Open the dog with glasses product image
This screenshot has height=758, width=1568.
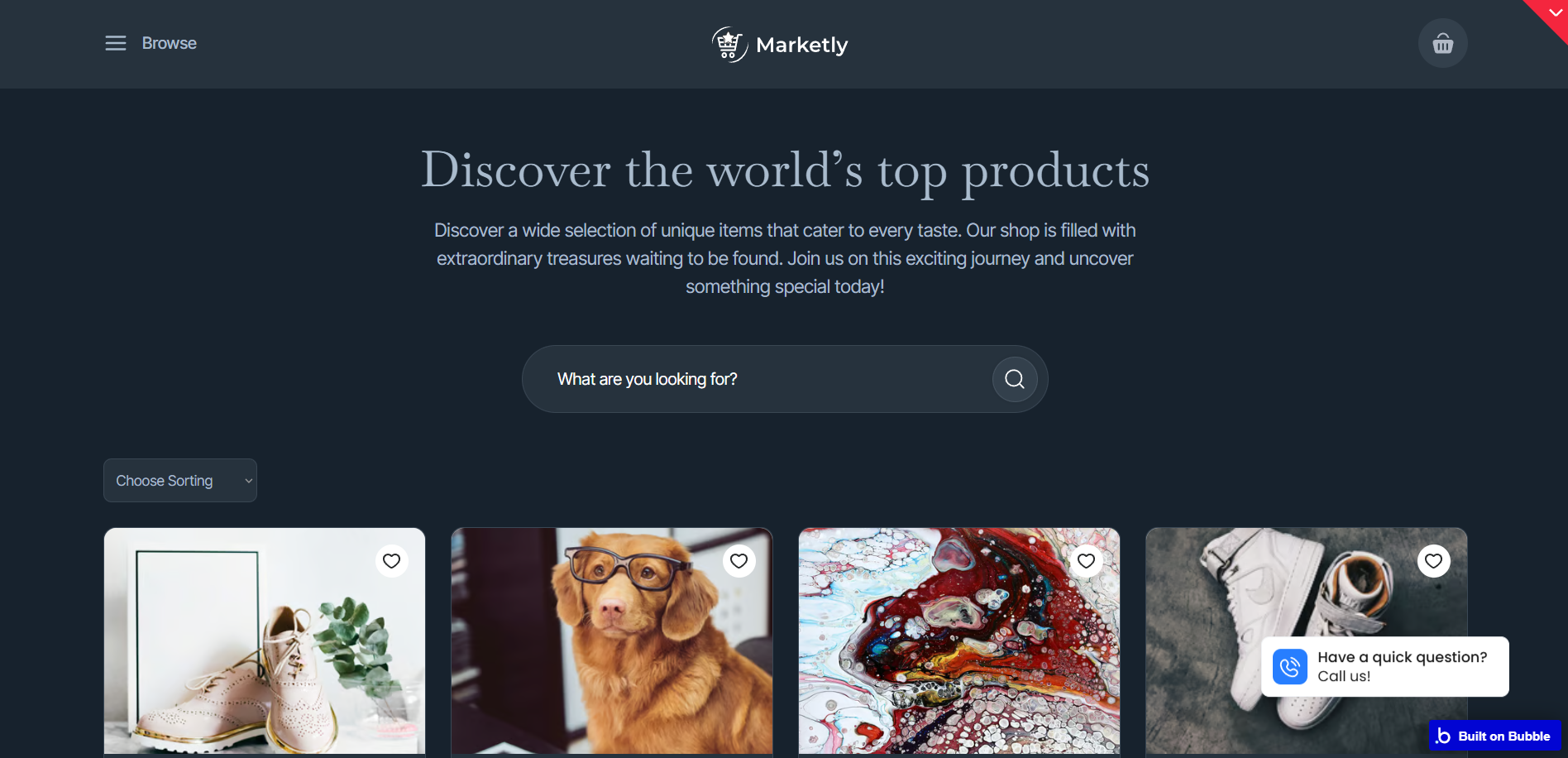(x=612, y=640)
